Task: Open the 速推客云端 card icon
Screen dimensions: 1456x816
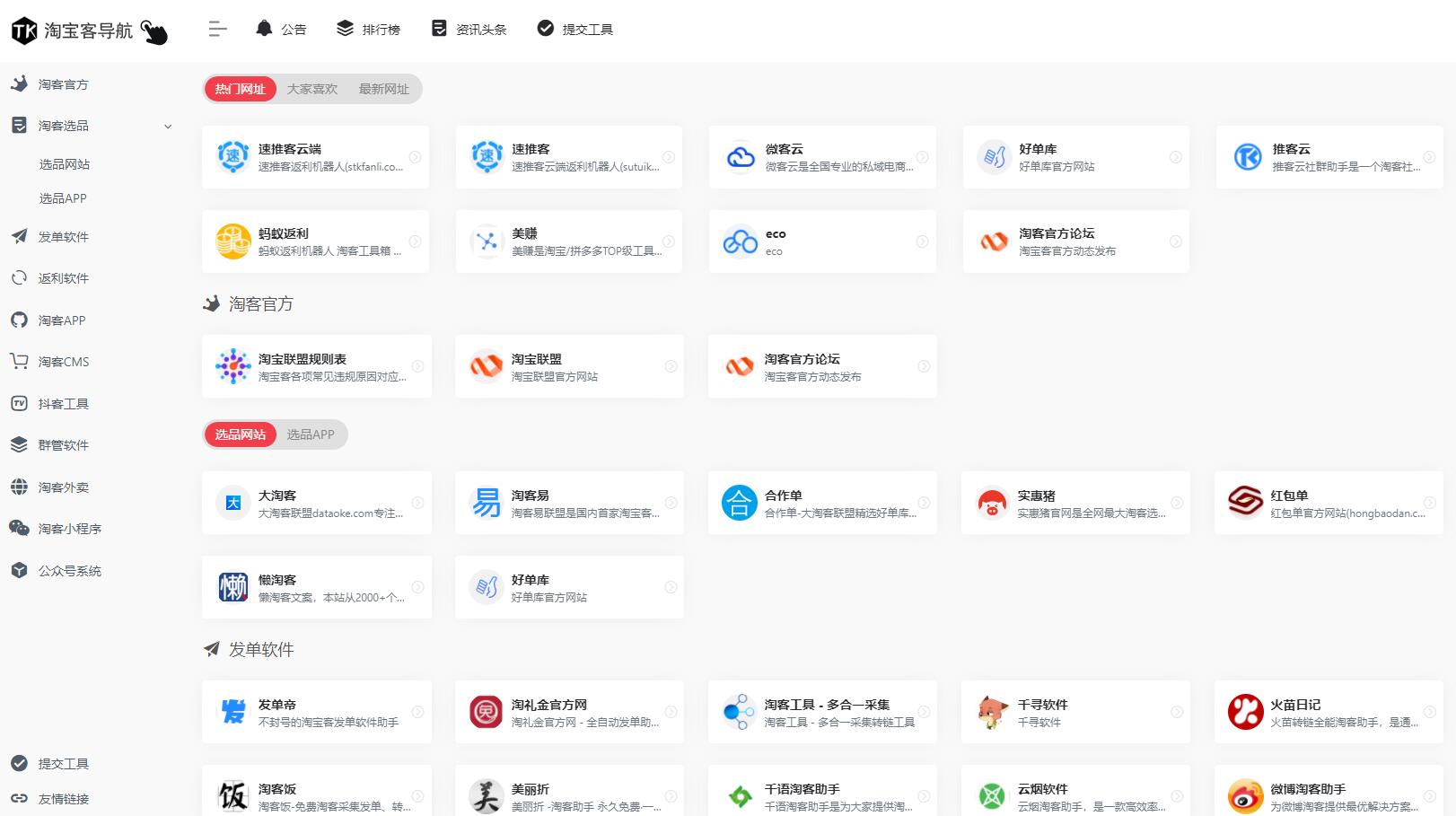Action: tap(232, 156)
